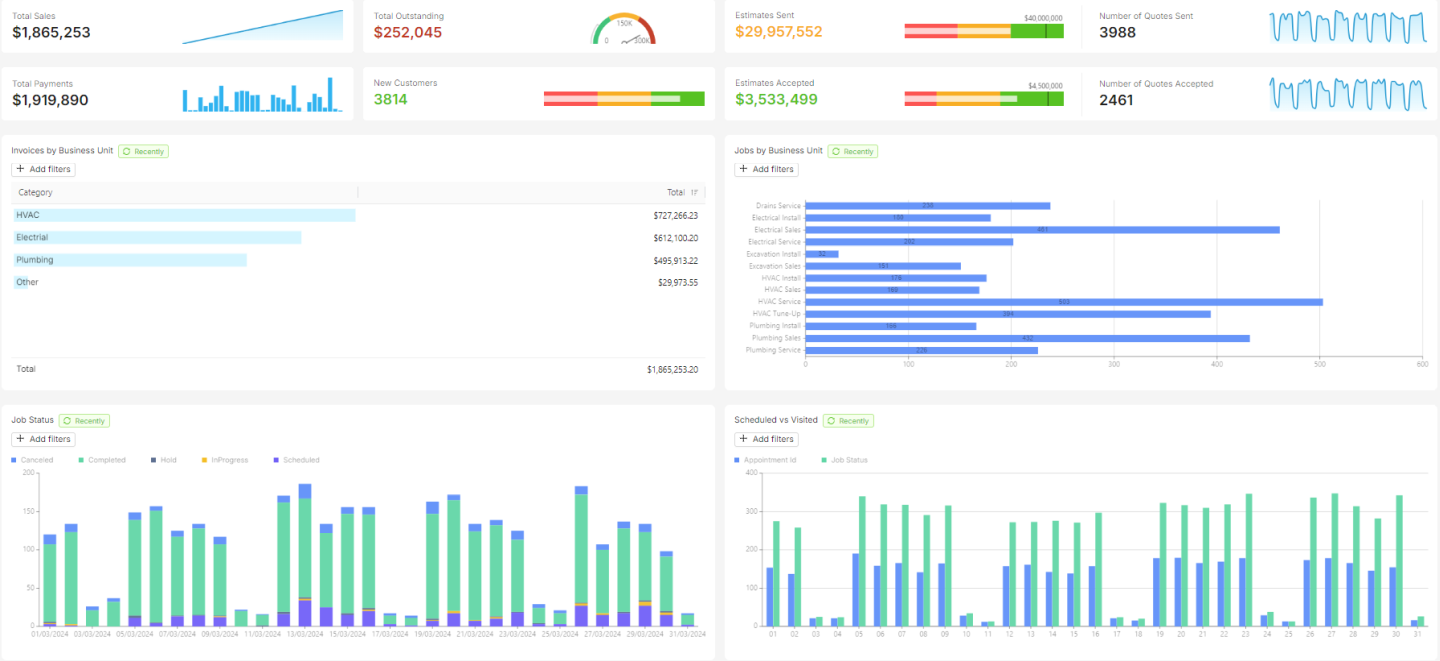Add filters to Scheduled vs Visited chart
This screenshot has height=661, width=1440.
766,439
